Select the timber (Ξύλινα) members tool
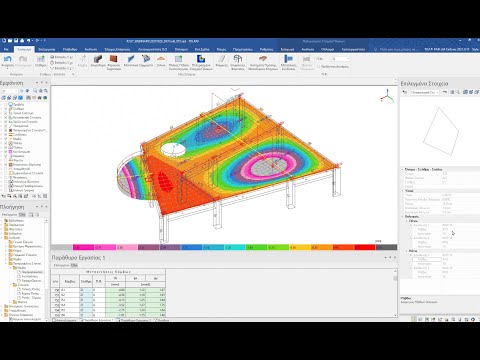 (x=161, y=61)
